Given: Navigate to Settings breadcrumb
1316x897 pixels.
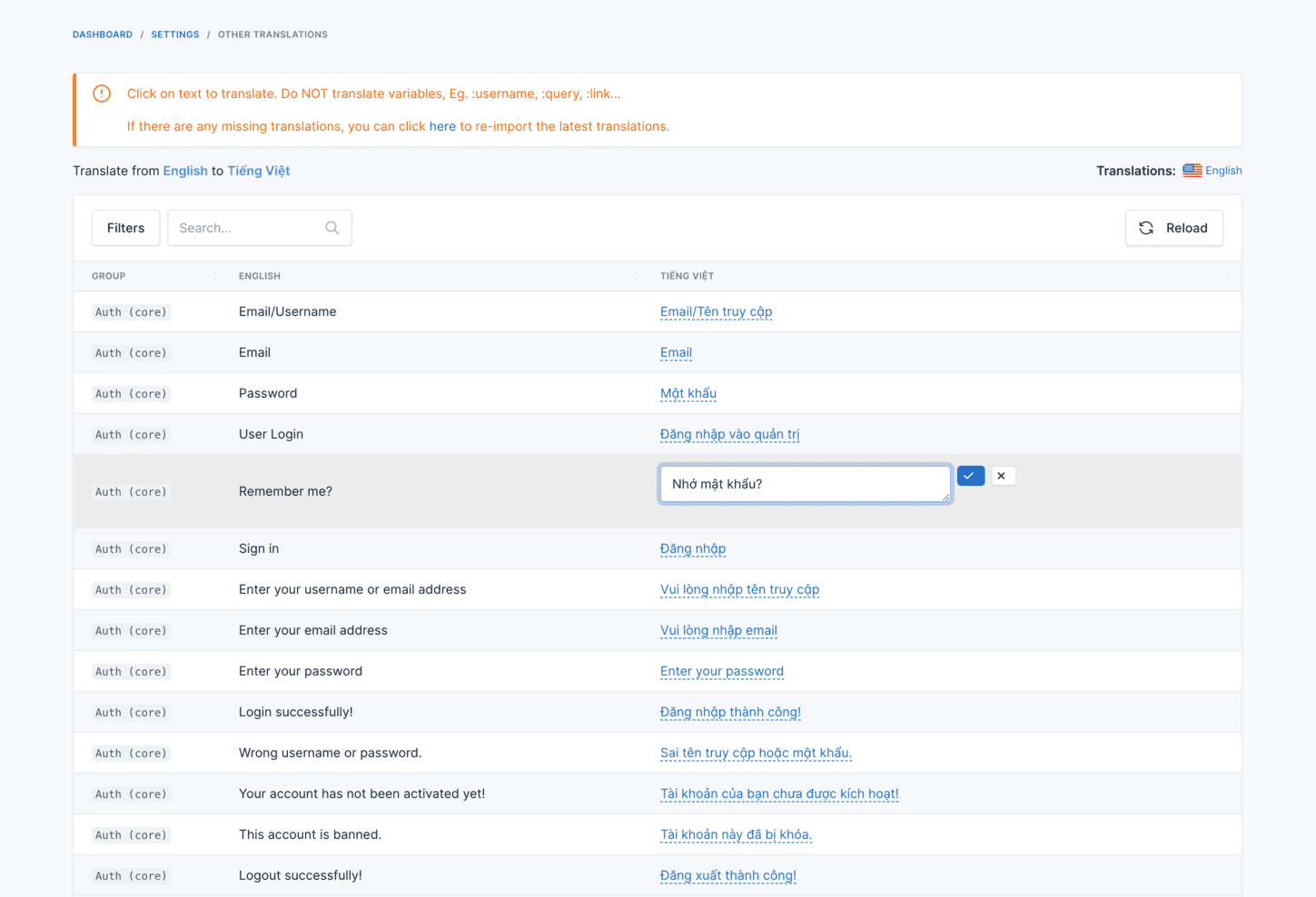Looking at the screenshot, I should [x=175, y=34].
